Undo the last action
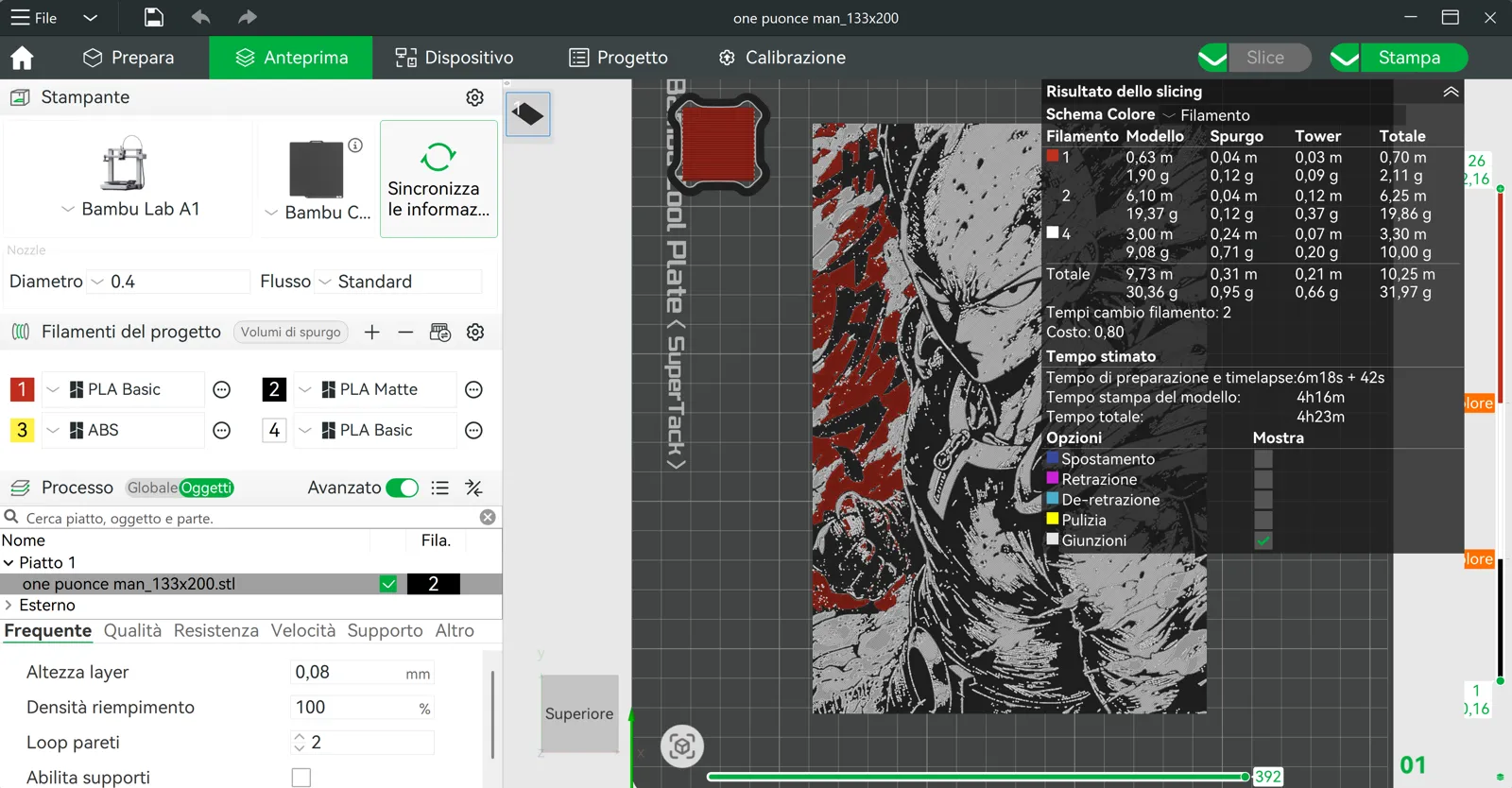Screen dimensions: 1512x788 (x=200, y=17)
